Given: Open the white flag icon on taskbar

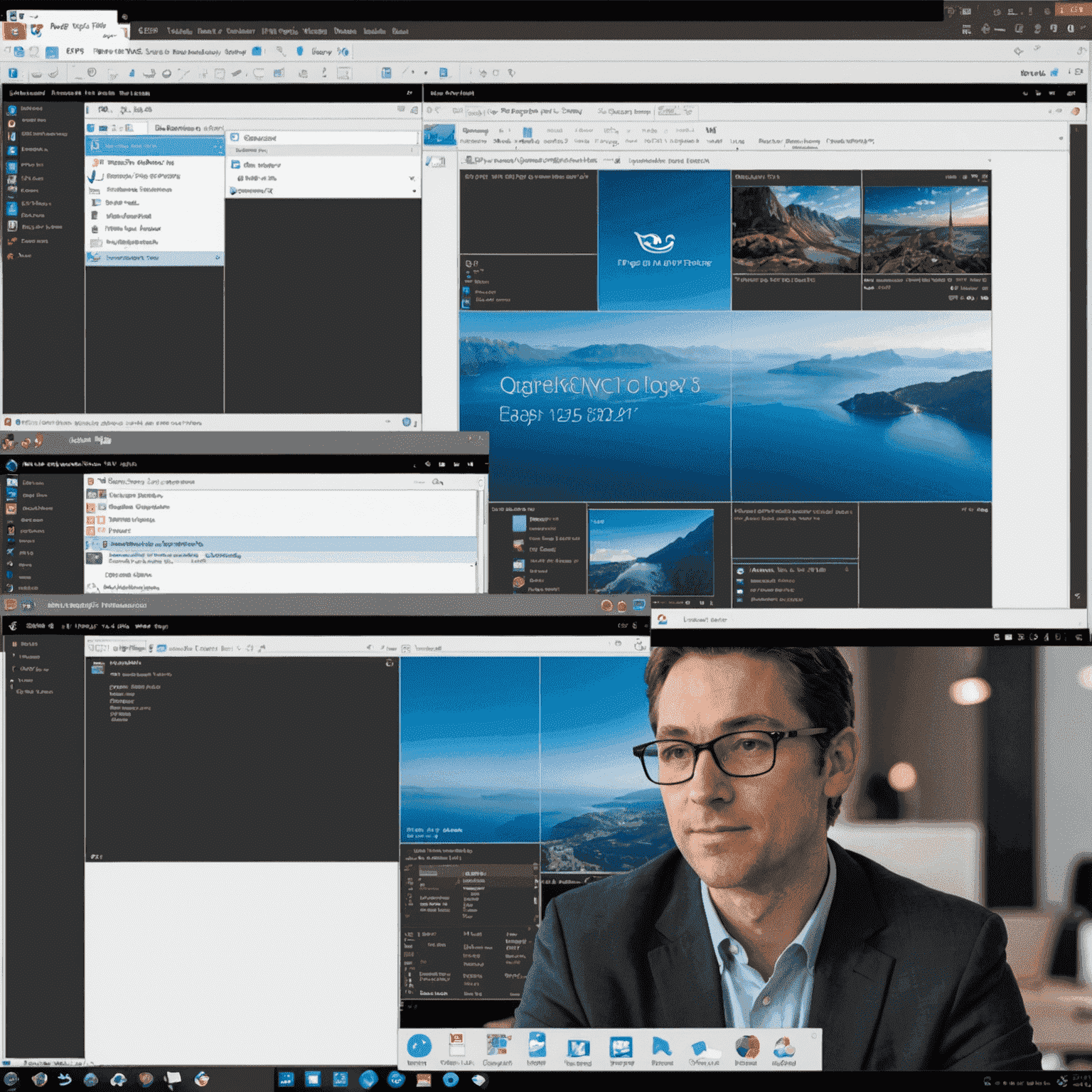Looking at the screenshot, I should pos(172,1080).
